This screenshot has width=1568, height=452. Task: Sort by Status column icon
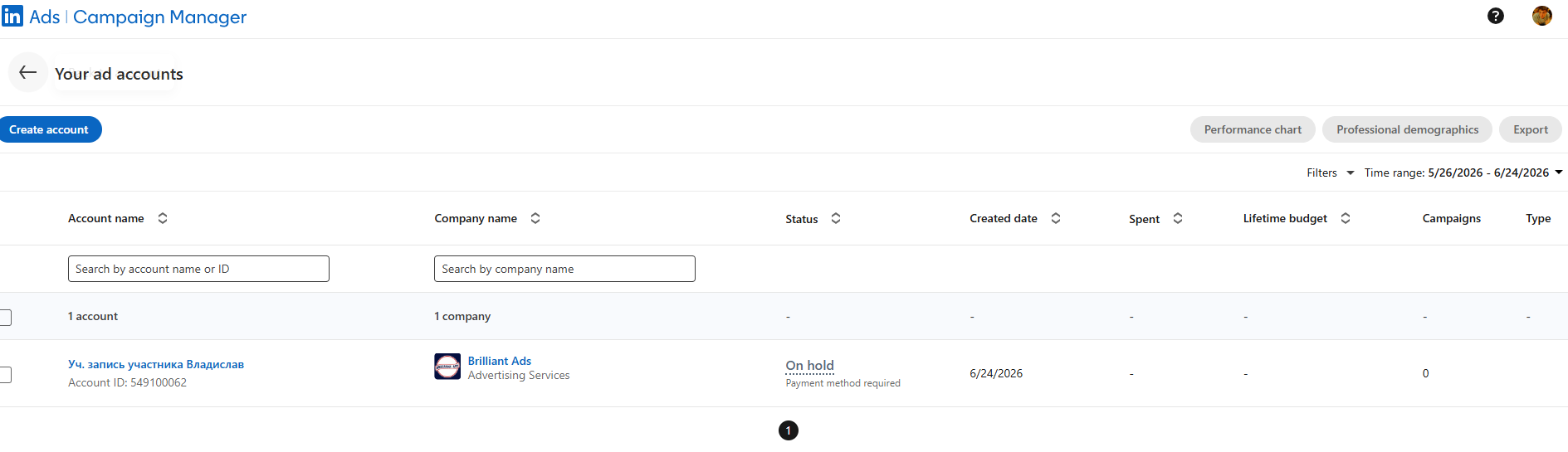(836, 218)
